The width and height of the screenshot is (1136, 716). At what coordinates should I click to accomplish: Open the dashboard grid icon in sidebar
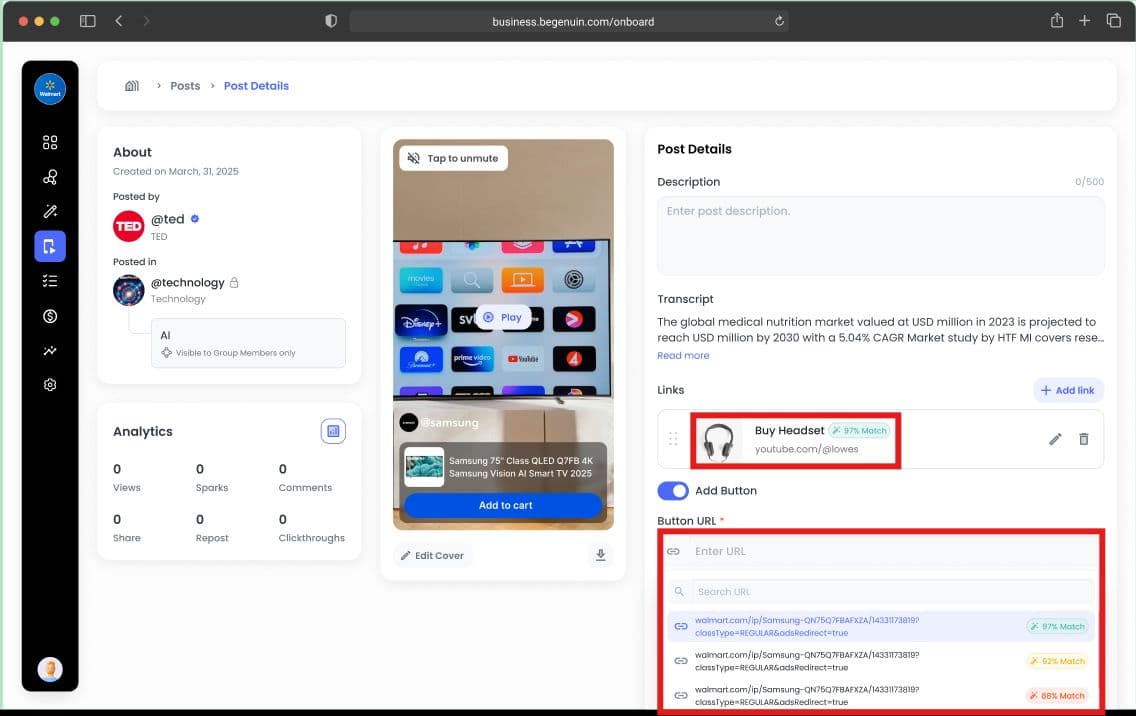point(49,142)
